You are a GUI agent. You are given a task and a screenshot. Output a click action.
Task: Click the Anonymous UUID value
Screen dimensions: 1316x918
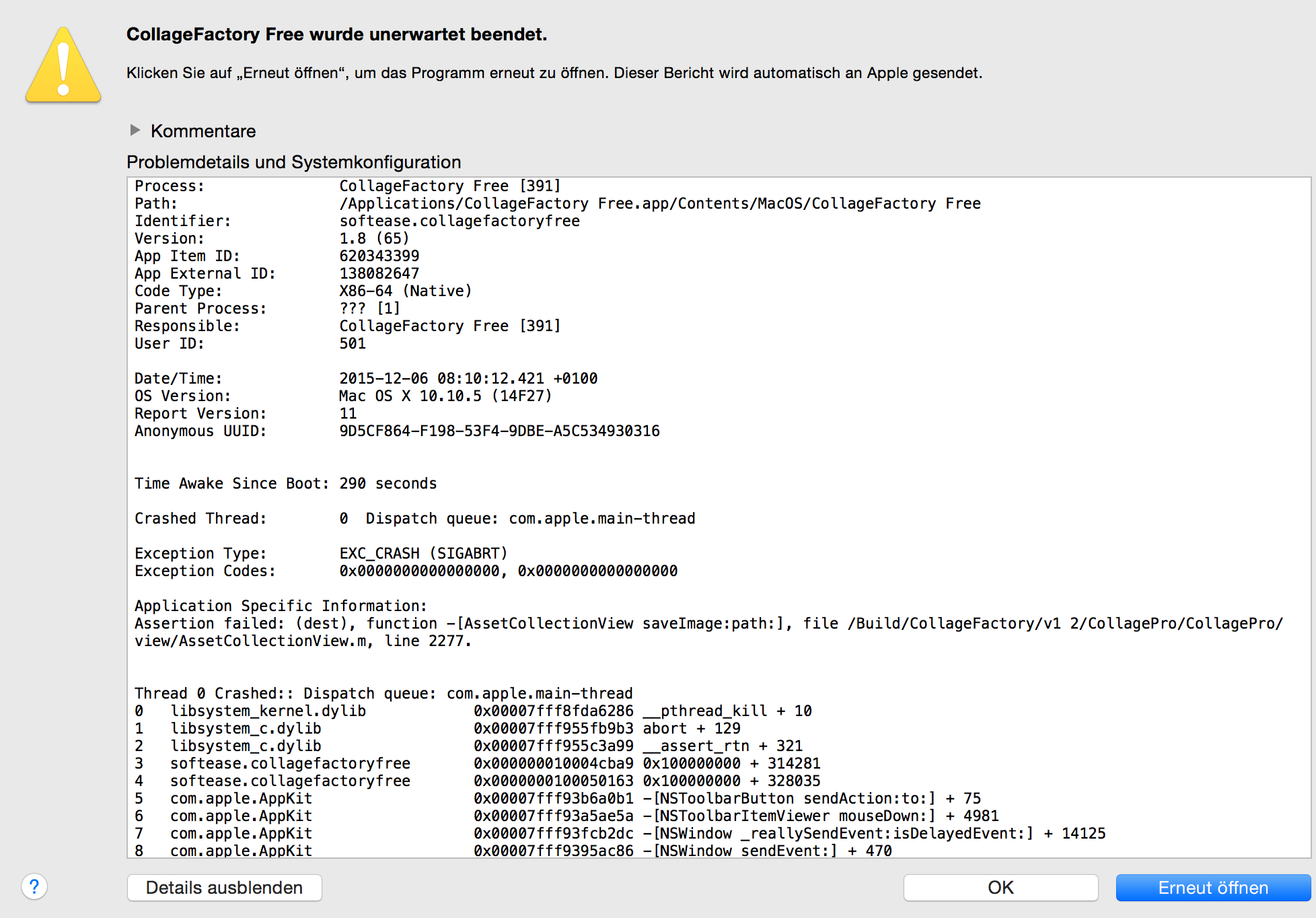tap(499, 431)
